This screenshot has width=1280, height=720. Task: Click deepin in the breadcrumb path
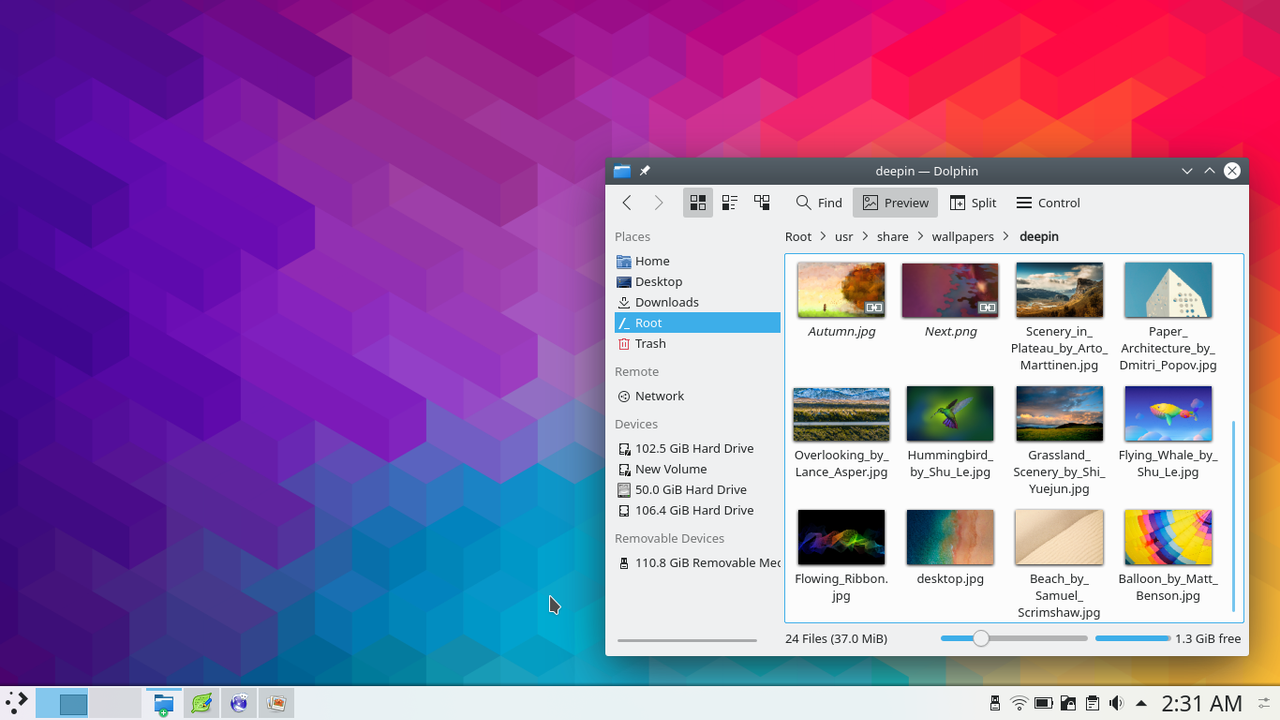(x=1039, y=237)
